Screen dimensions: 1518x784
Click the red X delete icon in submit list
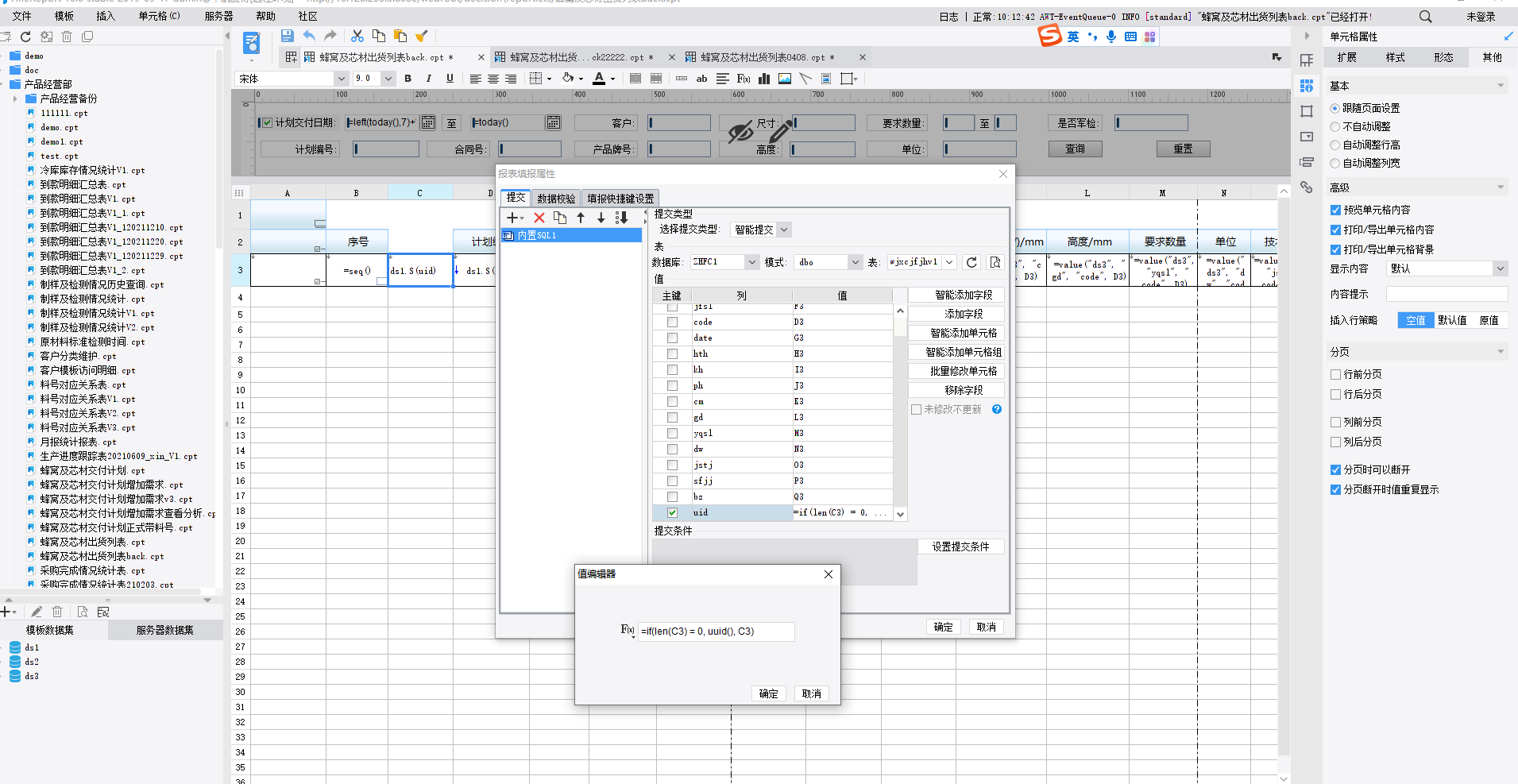pyautogui.click(x=539, y=218)
